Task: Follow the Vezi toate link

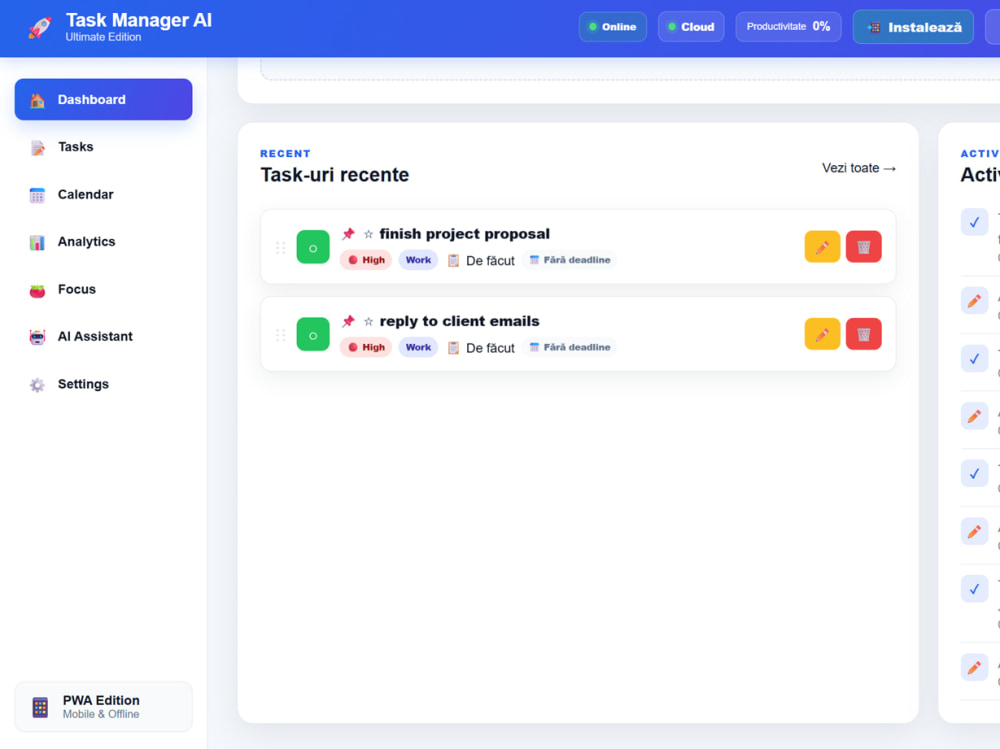Action: (x=858, y=168)
